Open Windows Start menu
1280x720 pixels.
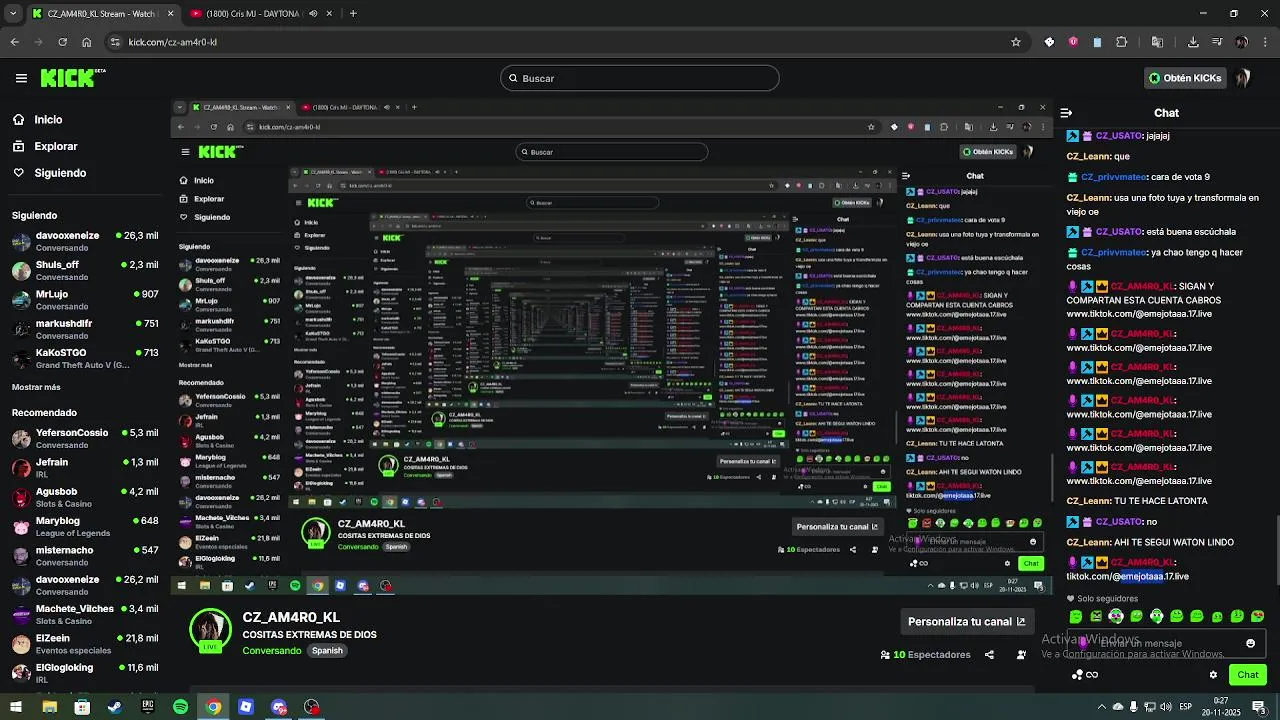click(x=16, y=707)
